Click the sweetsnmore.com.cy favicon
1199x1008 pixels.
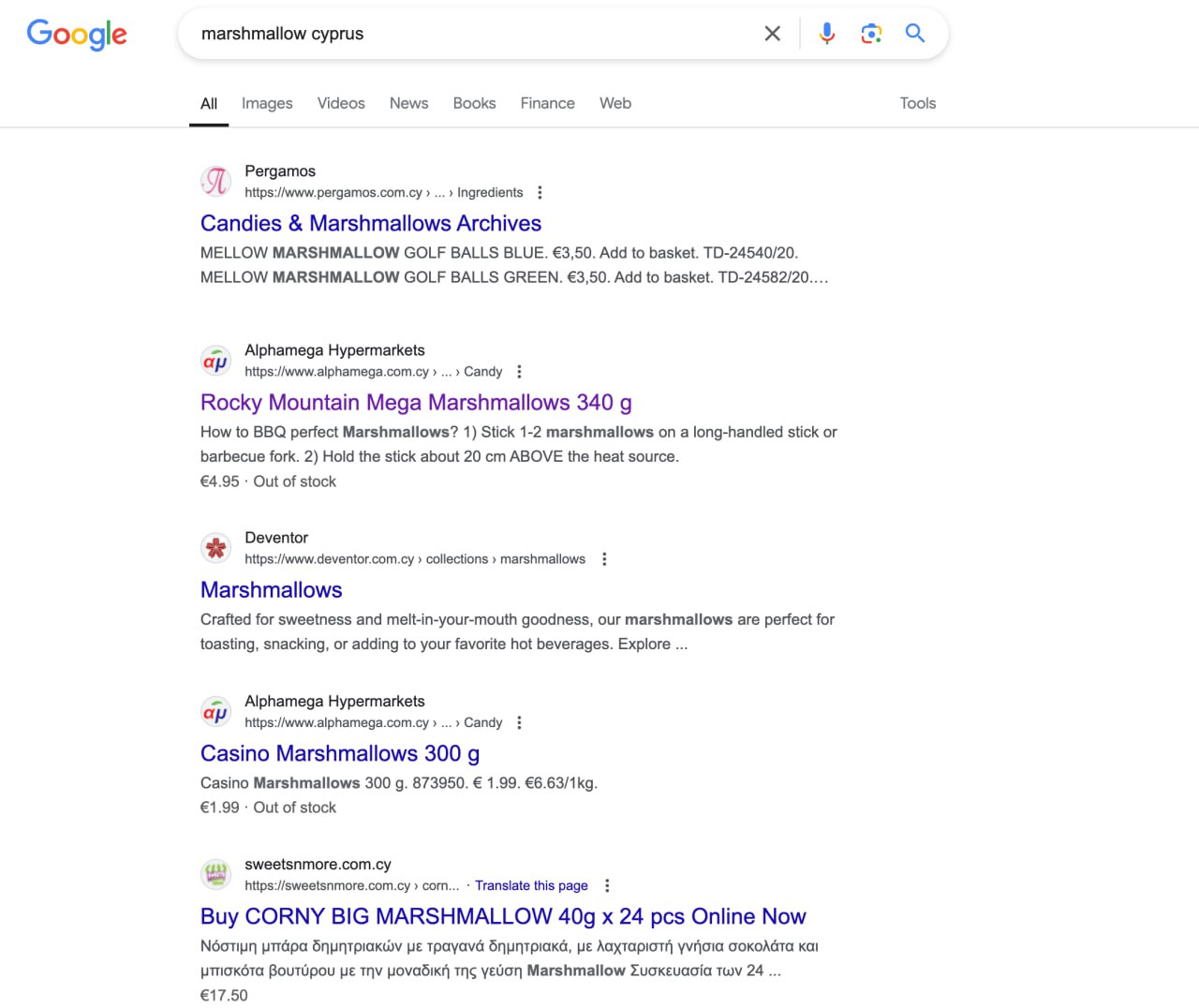[216, 874]
